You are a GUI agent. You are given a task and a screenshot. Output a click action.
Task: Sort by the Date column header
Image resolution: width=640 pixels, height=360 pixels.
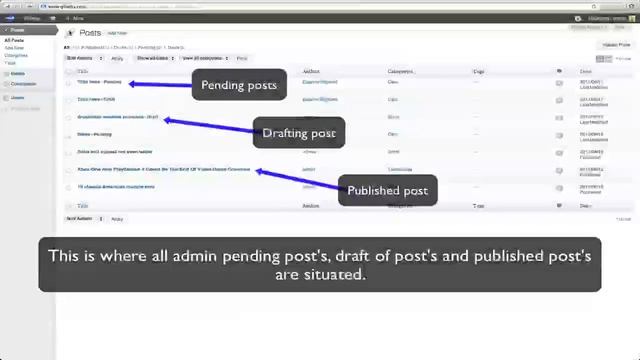pos(585,71)
